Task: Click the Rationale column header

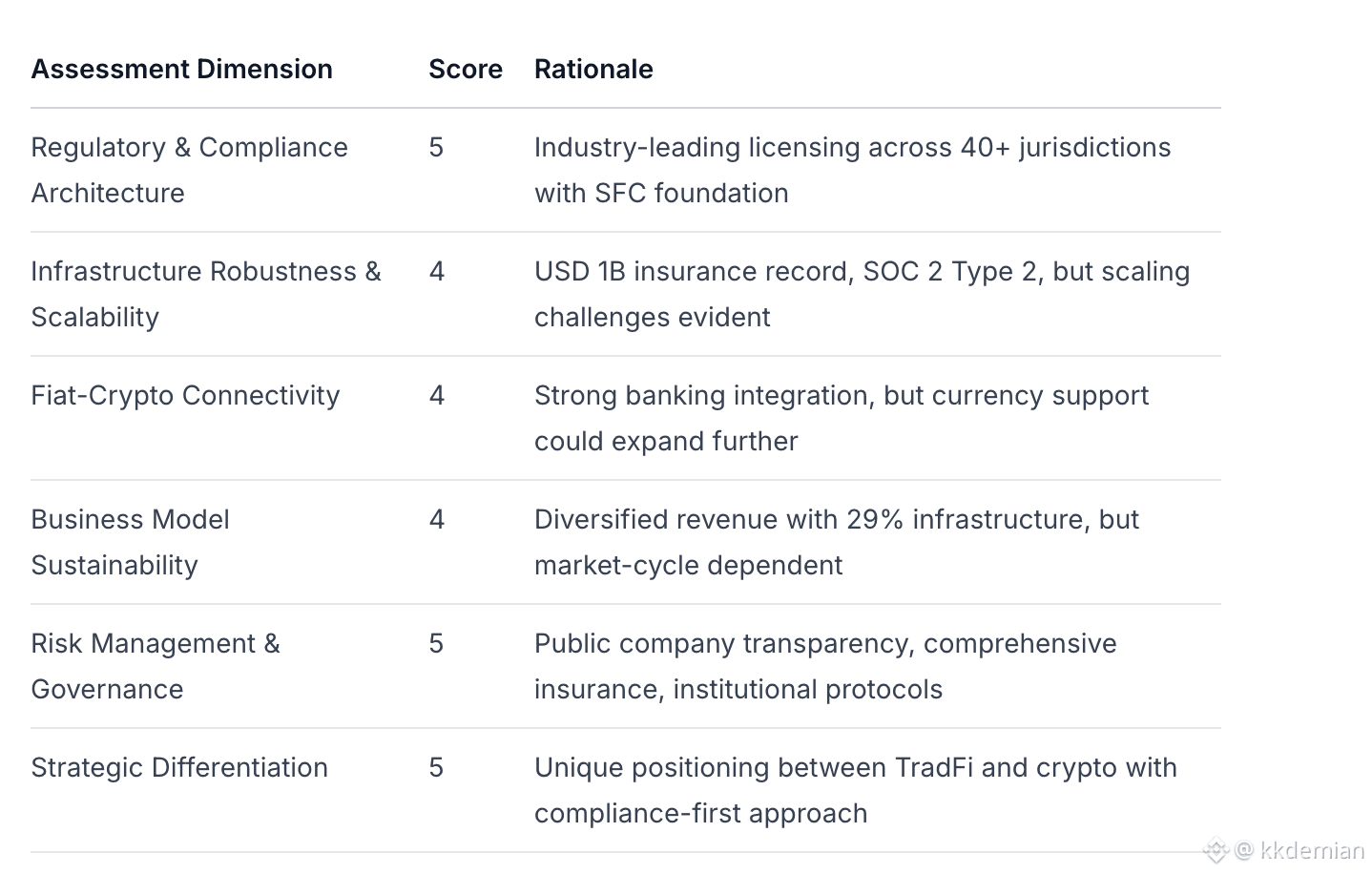Action: click(x=592, y=70)
